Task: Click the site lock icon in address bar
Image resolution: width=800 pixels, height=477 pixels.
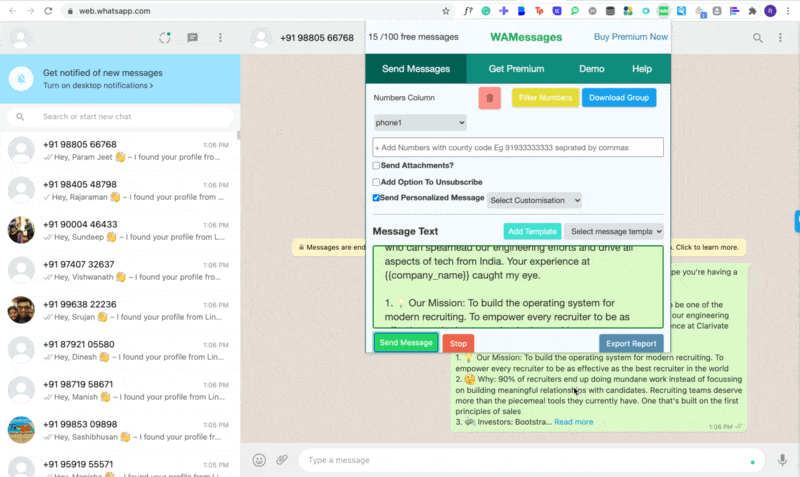Action: click(70, 11)
